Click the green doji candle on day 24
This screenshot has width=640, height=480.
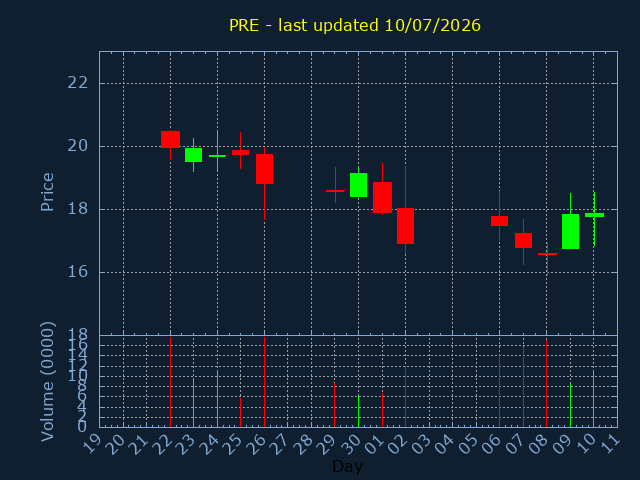[217, 156]
